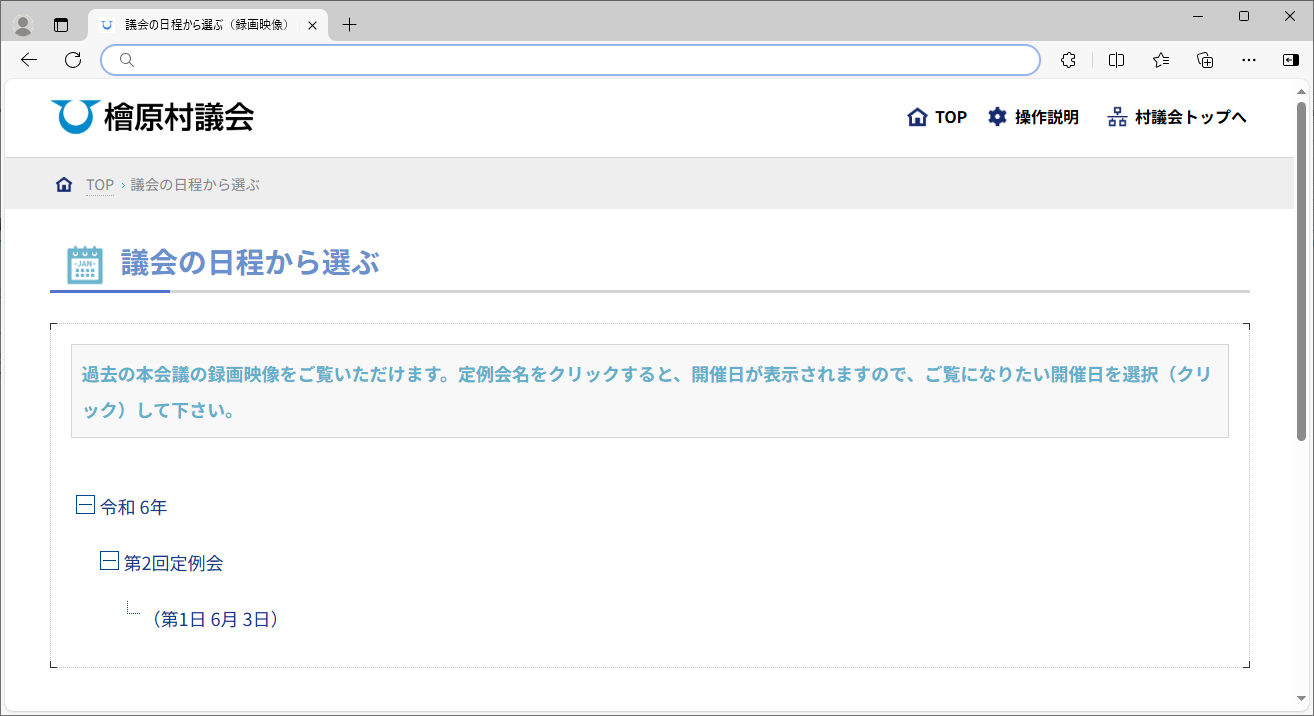Click the 過去の本会議の録画映像 instruction text
The width and height of the screenshot is (1314, 716).
click(x=646, y=392)
